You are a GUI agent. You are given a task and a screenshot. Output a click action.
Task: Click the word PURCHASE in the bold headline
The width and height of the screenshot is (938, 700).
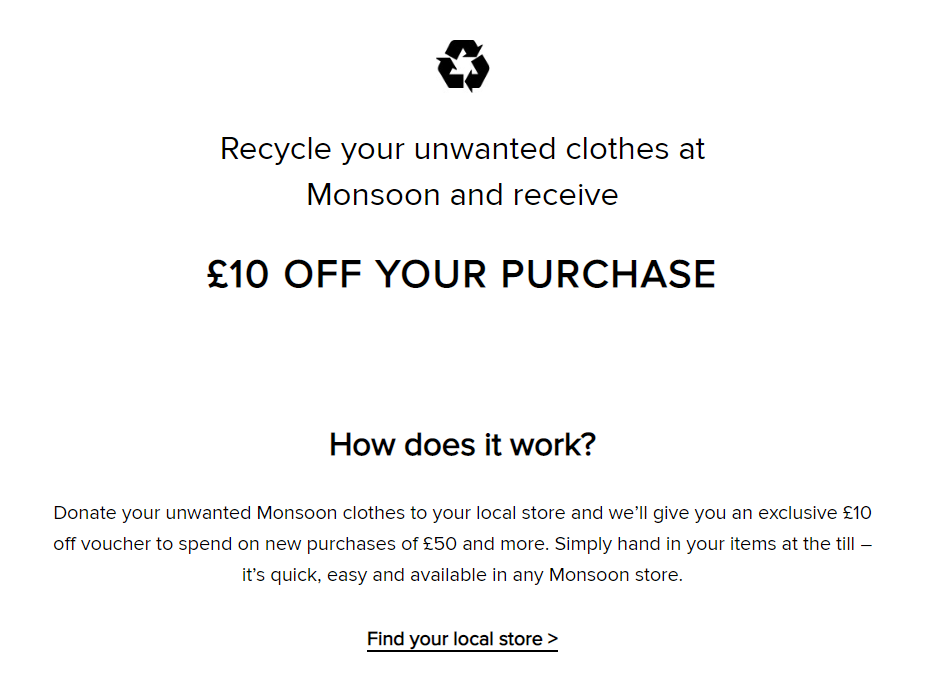point(608,274)
